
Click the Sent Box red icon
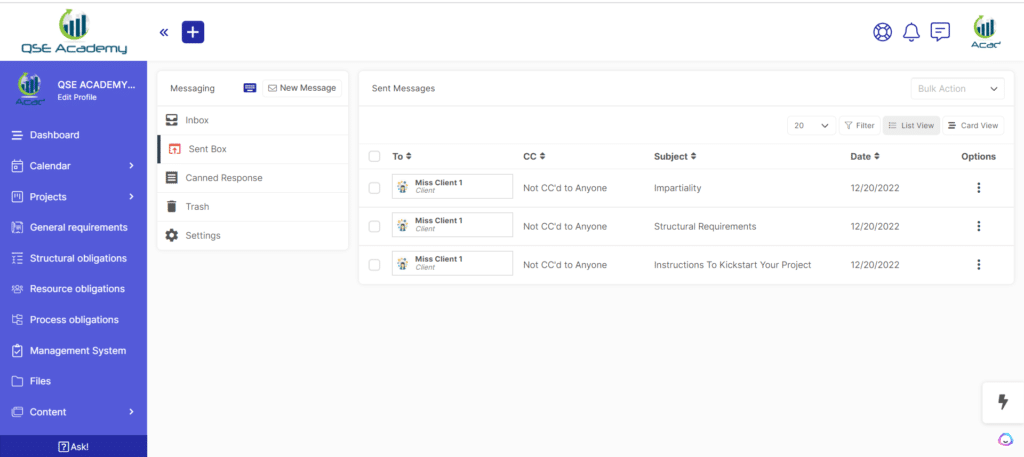pos(174,149)
